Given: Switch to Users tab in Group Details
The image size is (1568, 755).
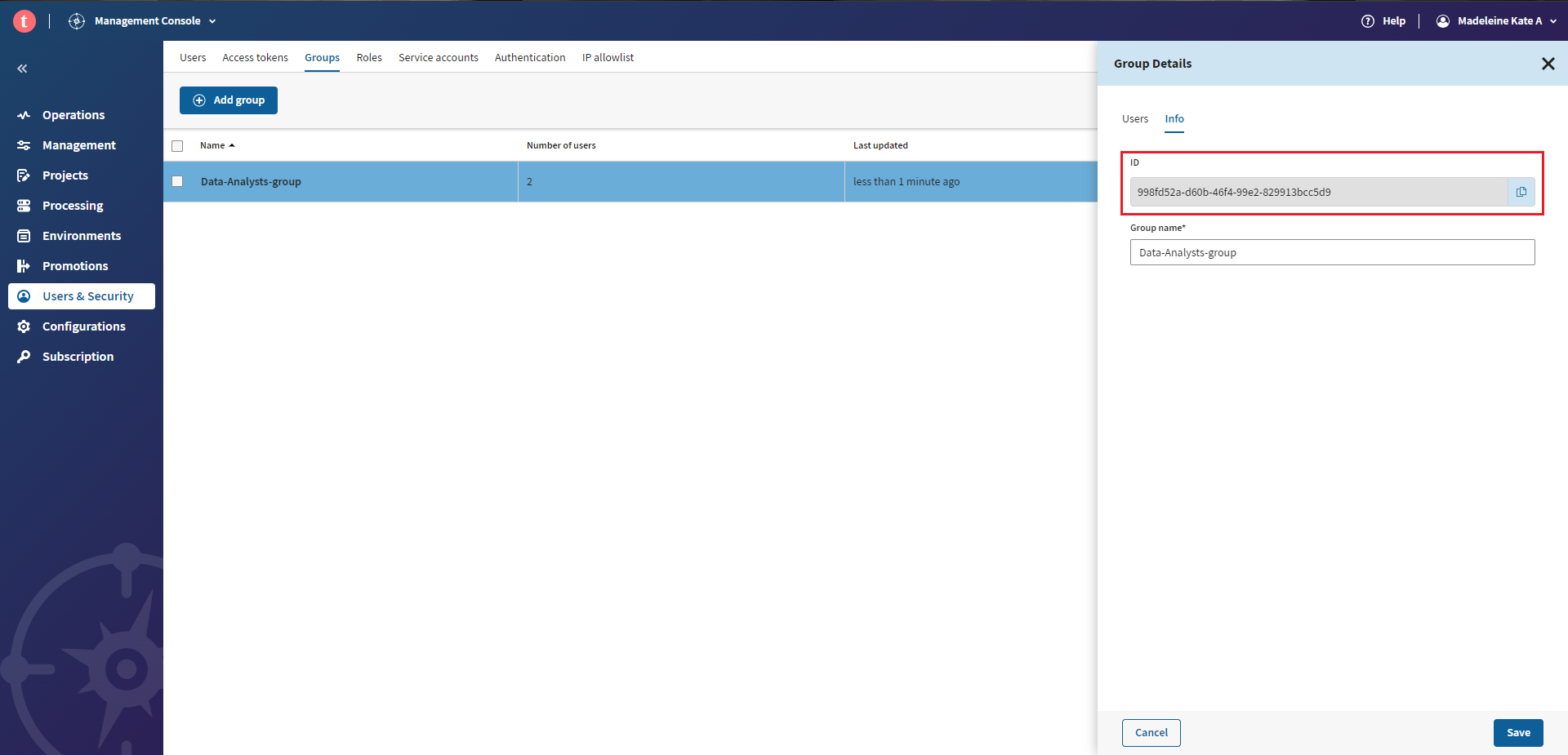Looking at the screenshot, I should click(1134, 119).
